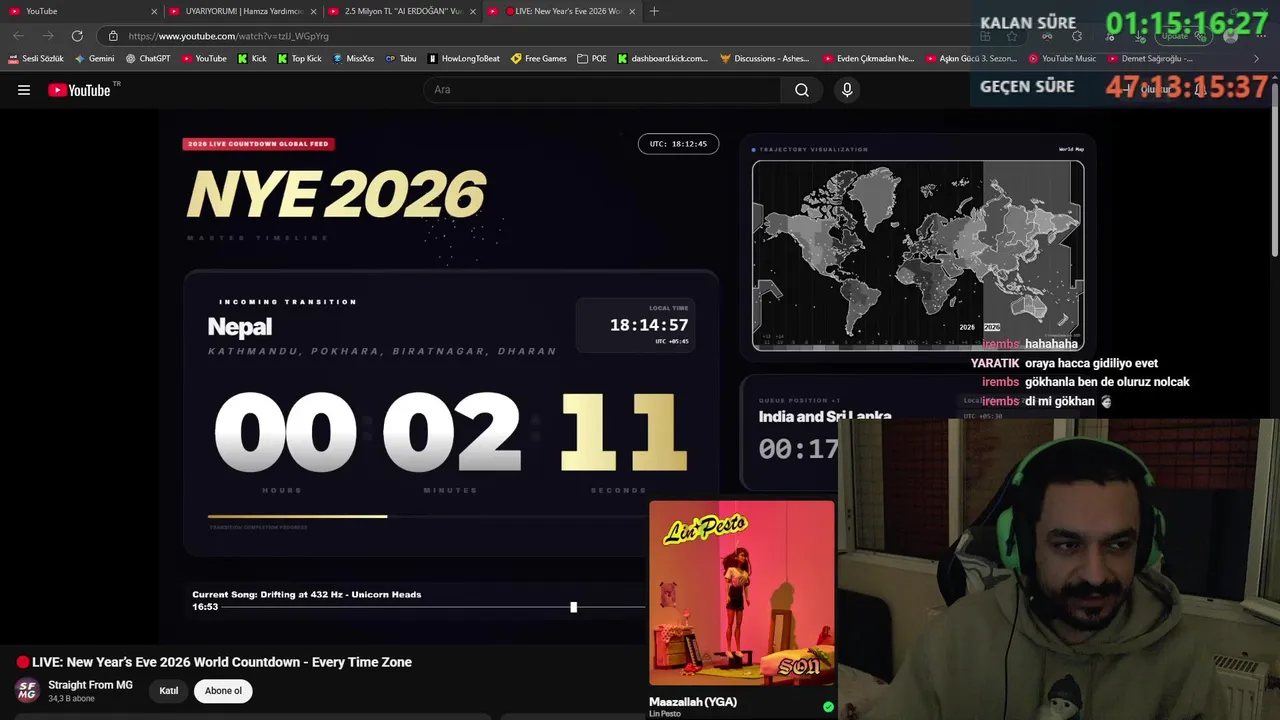Click the UTC: 18:12:45 clock badge
The width and height of the screenshot is (1280, 720).
point(678,144)
